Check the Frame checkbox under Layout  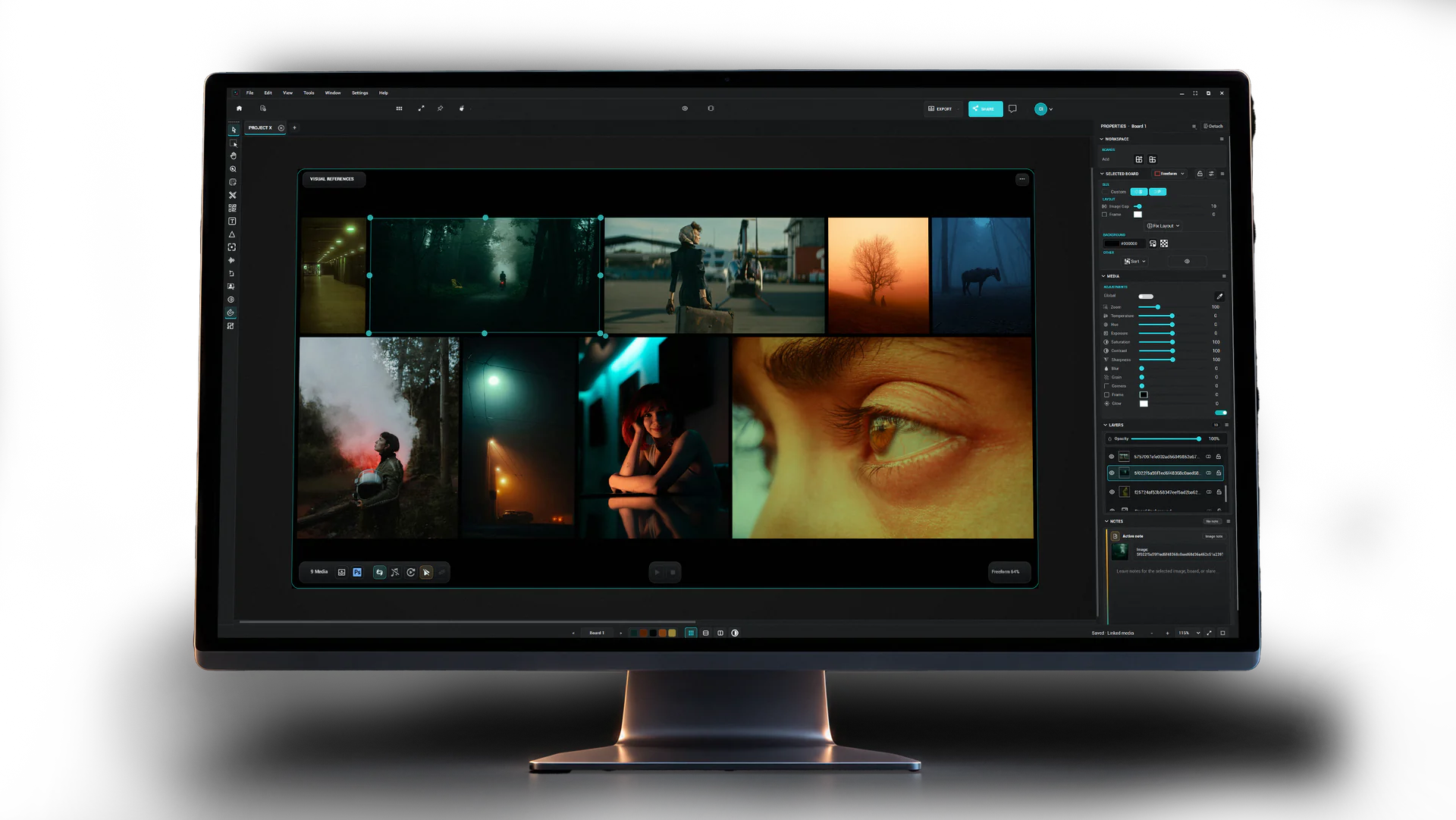1104,215
